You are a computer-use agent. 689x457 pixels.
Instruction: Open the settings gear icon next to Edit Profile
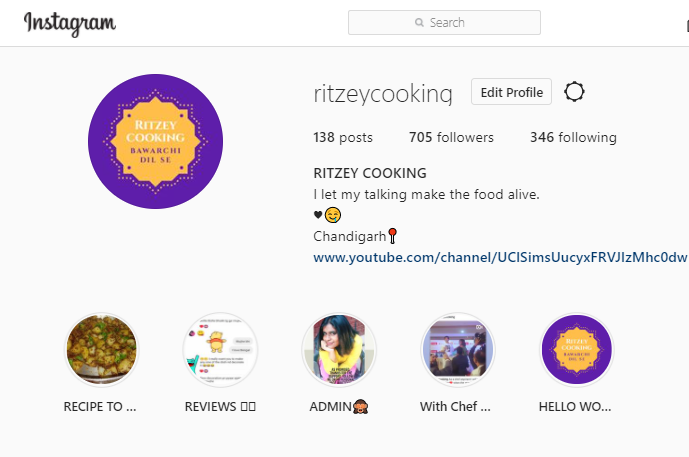[574, 92]
